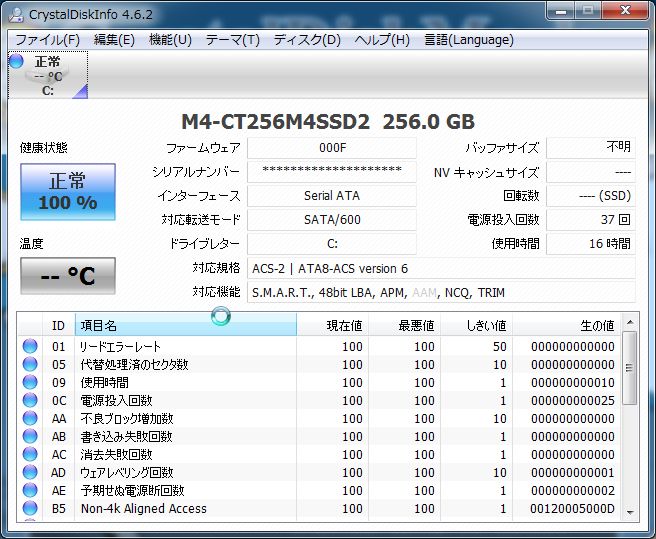Select the リードエラーレート row name

coord(120,346)
